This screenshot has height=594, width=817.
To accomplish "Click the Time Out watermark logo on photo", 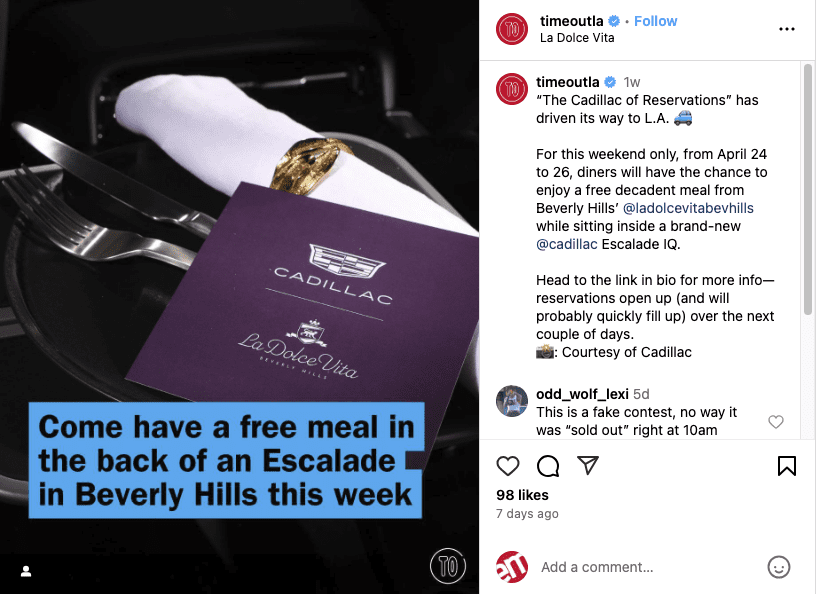I will [448, 566].
